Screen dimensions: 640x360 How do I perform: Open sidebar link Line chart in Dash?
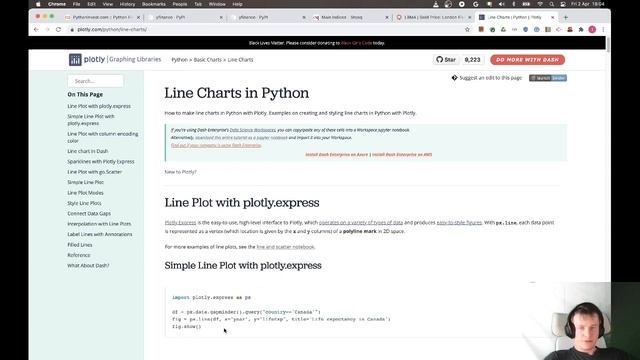[x=88, y=151]
